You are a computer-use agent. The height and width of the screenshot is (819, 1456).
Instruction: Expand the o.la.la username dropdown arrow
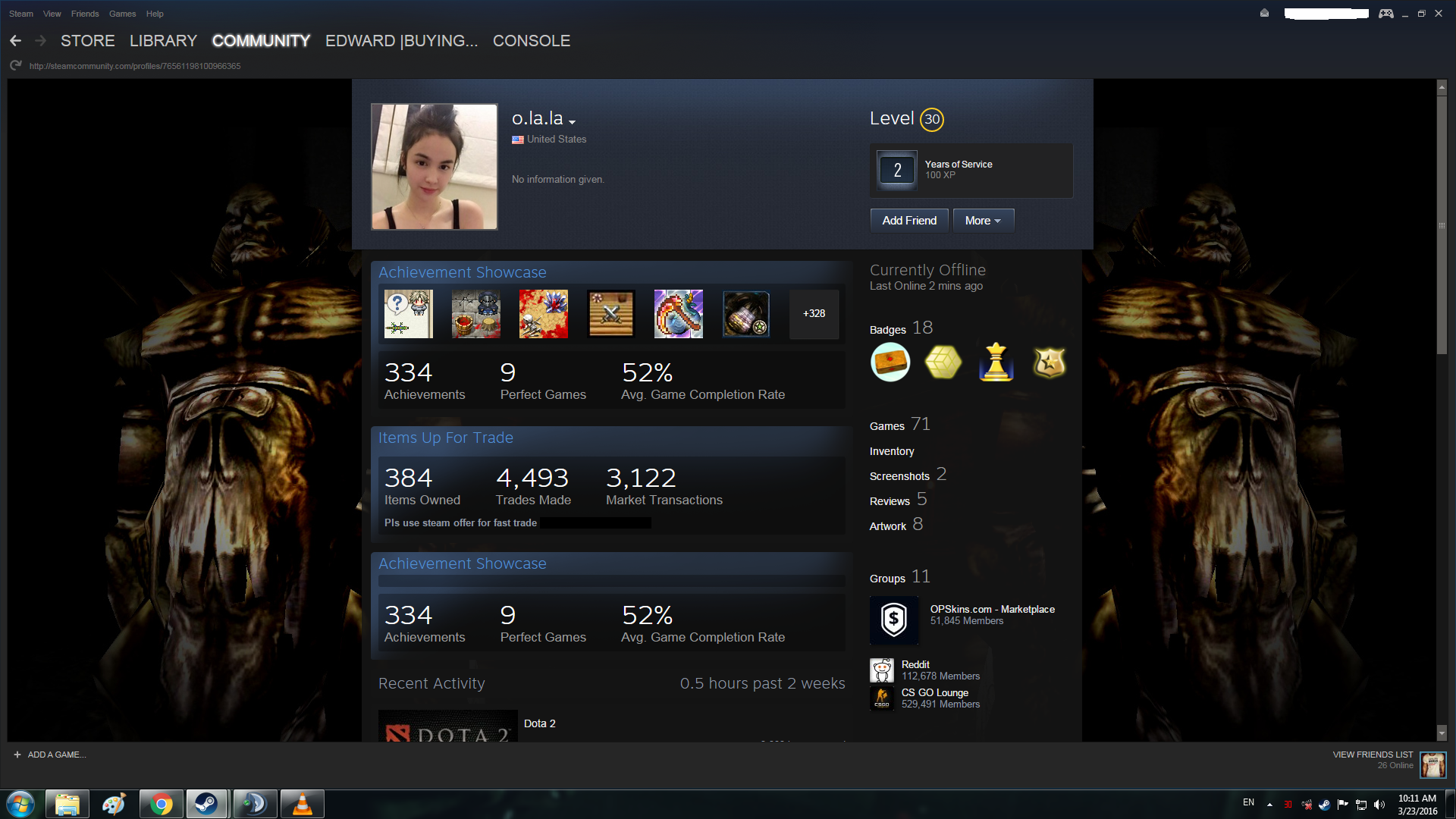[573, 122]
